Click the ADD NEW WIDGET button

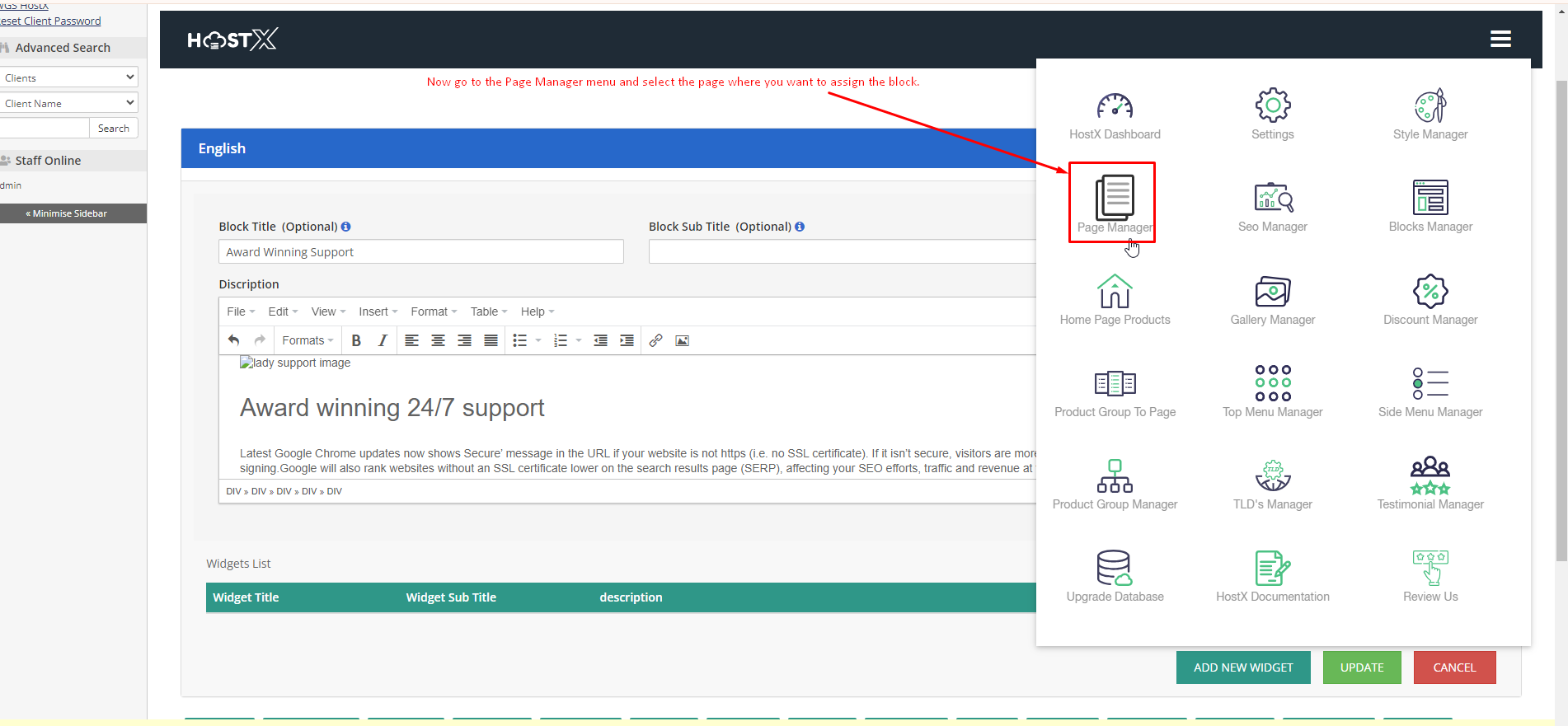1242,667
